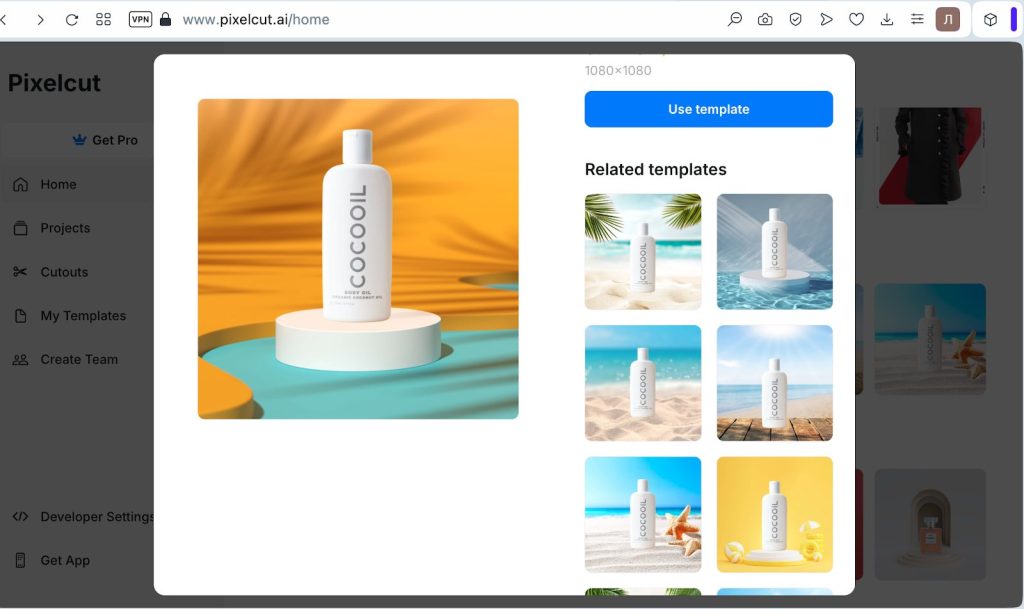
Task: Open Developer Settings in the sidebar
Action: click(97, 516)
